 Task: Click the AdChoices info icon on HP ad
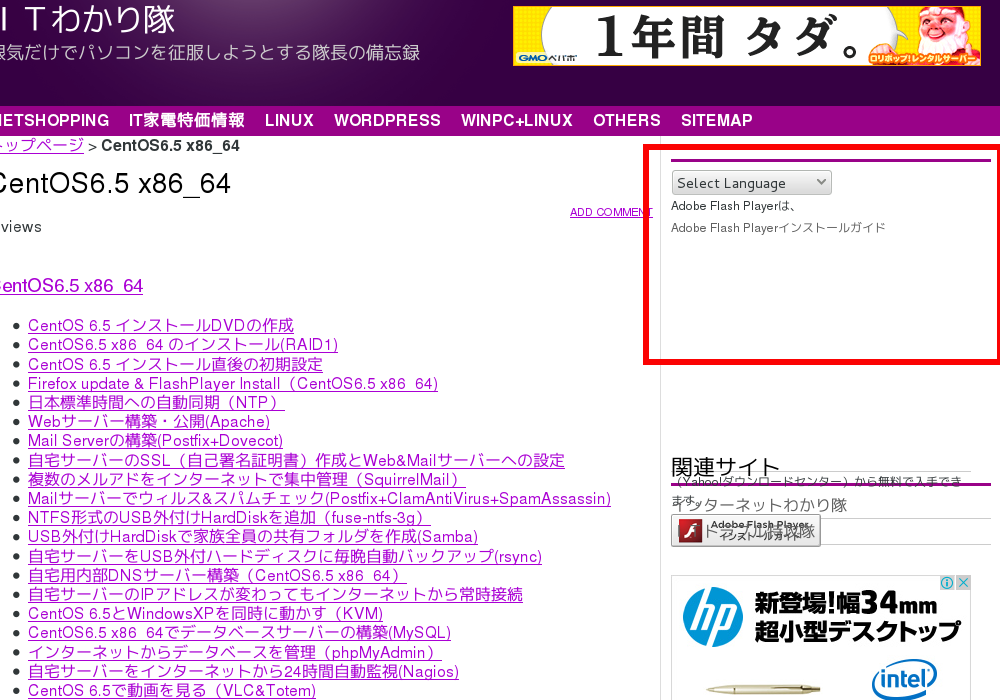point(947,583)
